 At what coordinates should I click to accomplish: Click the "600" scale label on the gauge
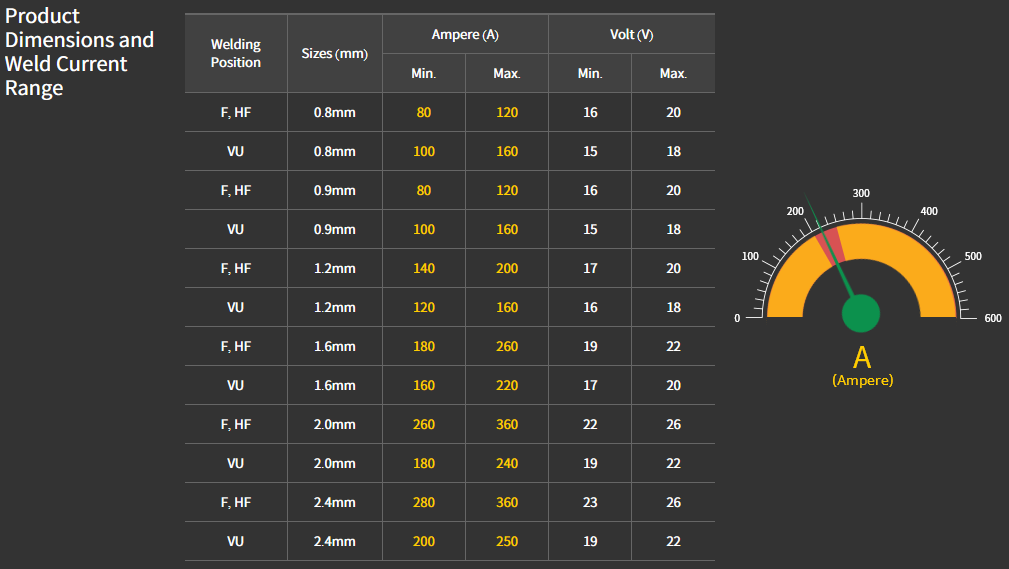point(992,318)
